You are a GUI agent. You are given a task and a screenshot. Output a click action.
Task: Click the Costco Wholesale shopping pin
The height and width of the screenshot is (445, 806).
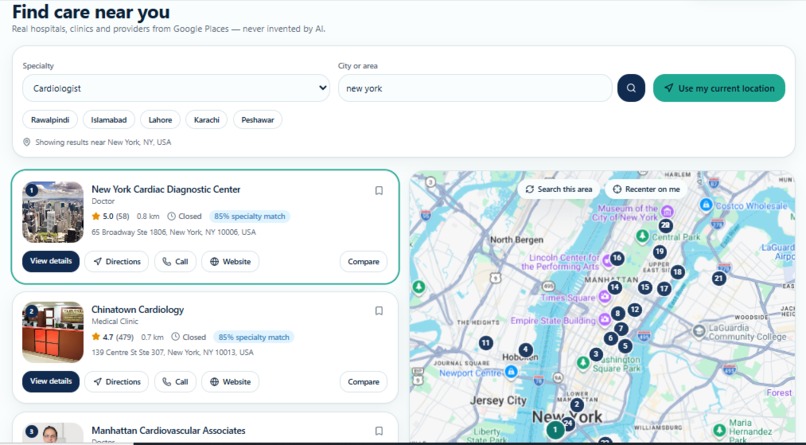point(706,205)
